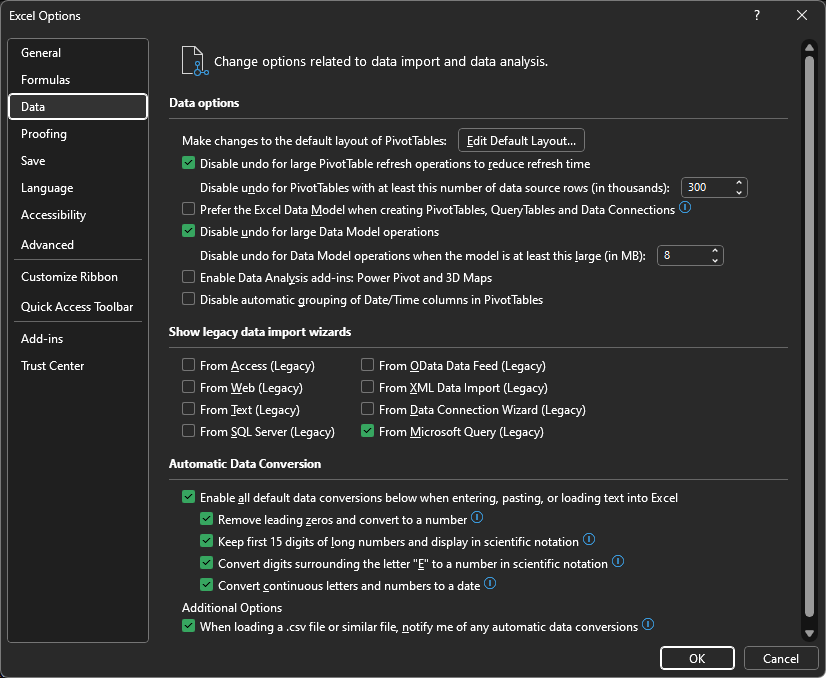Open Customize Ribbon settings
The image size is (826, 678).
78,277
